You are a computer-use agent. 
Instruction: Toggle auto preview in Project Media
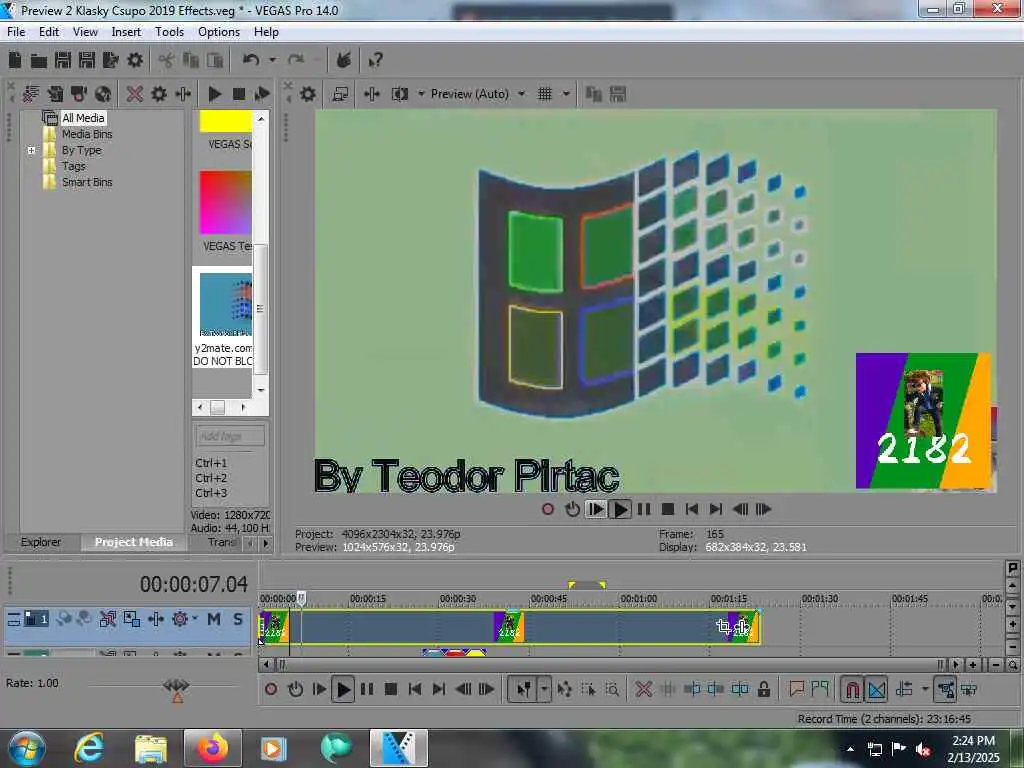pos(263,94)
